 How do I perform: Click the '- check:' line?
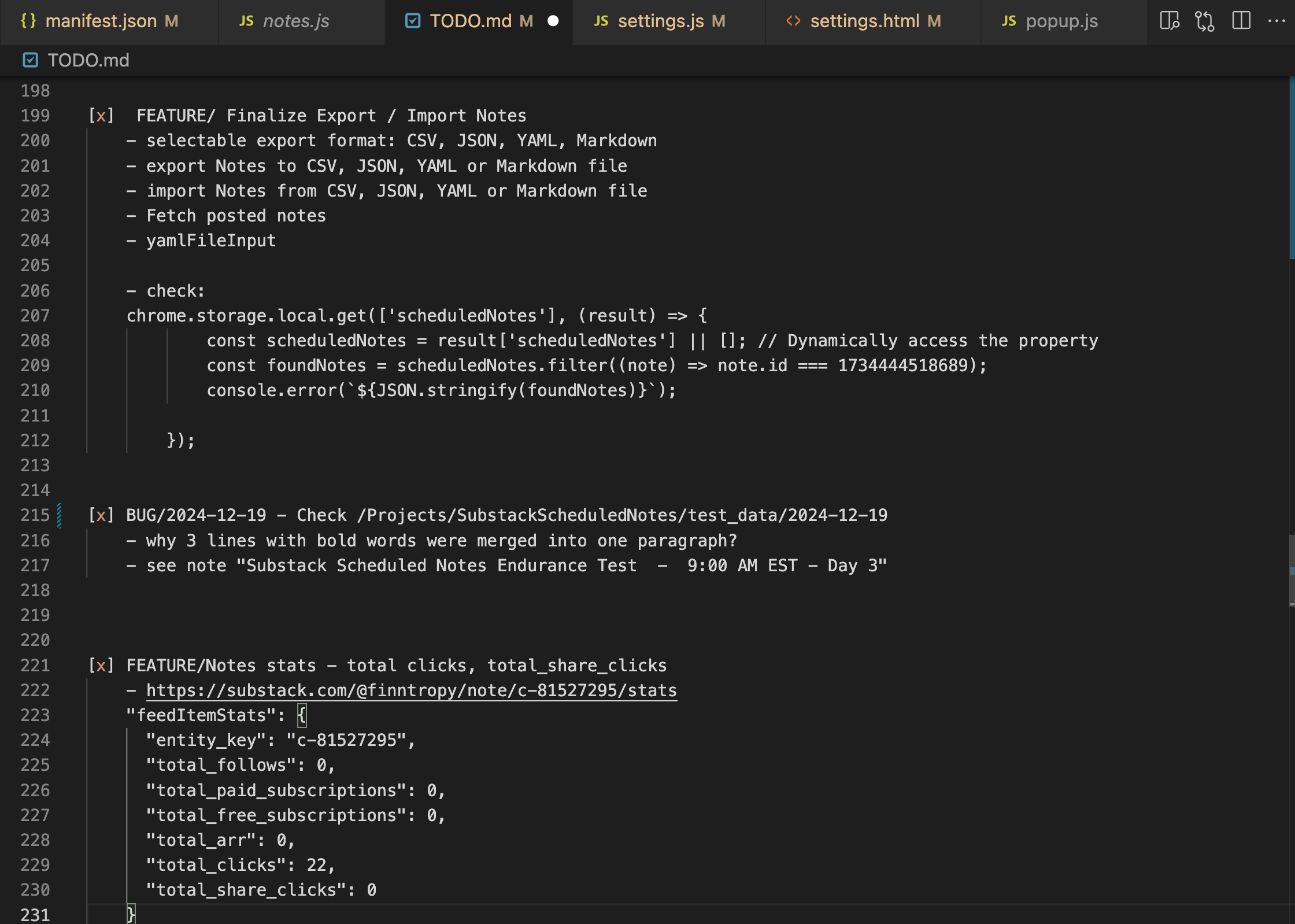tap(165, 291)
